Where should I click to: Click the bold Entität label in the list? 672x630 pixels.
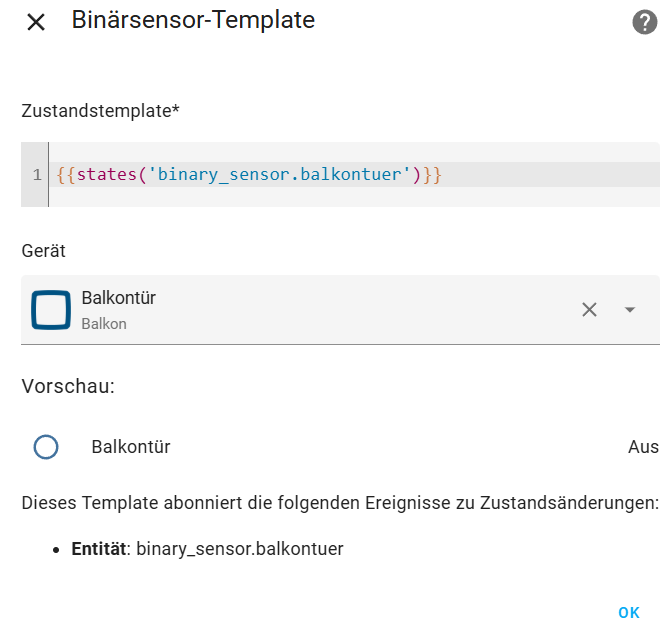(x=100, y=549)
